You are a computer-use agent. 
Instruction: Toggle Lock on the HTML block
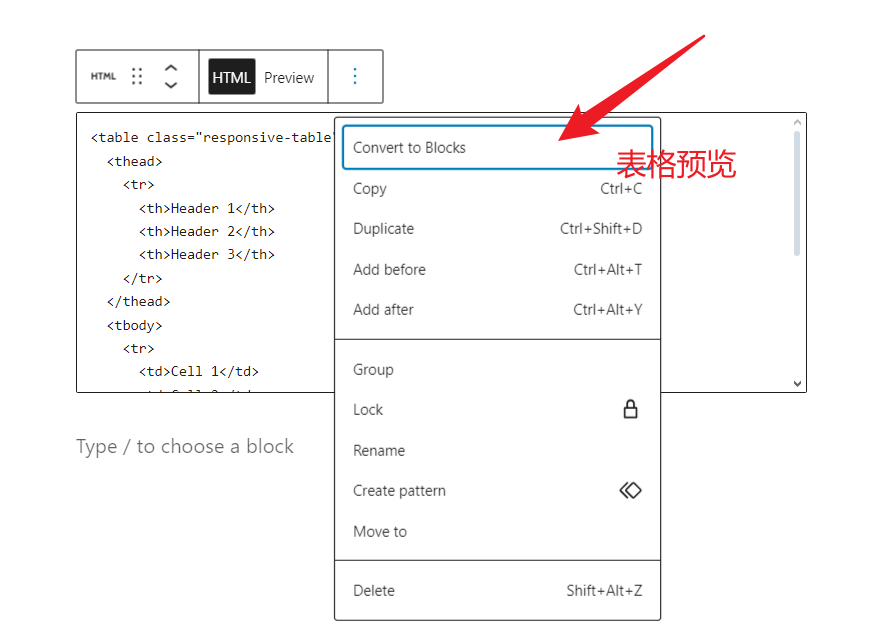tap(366, 409)
